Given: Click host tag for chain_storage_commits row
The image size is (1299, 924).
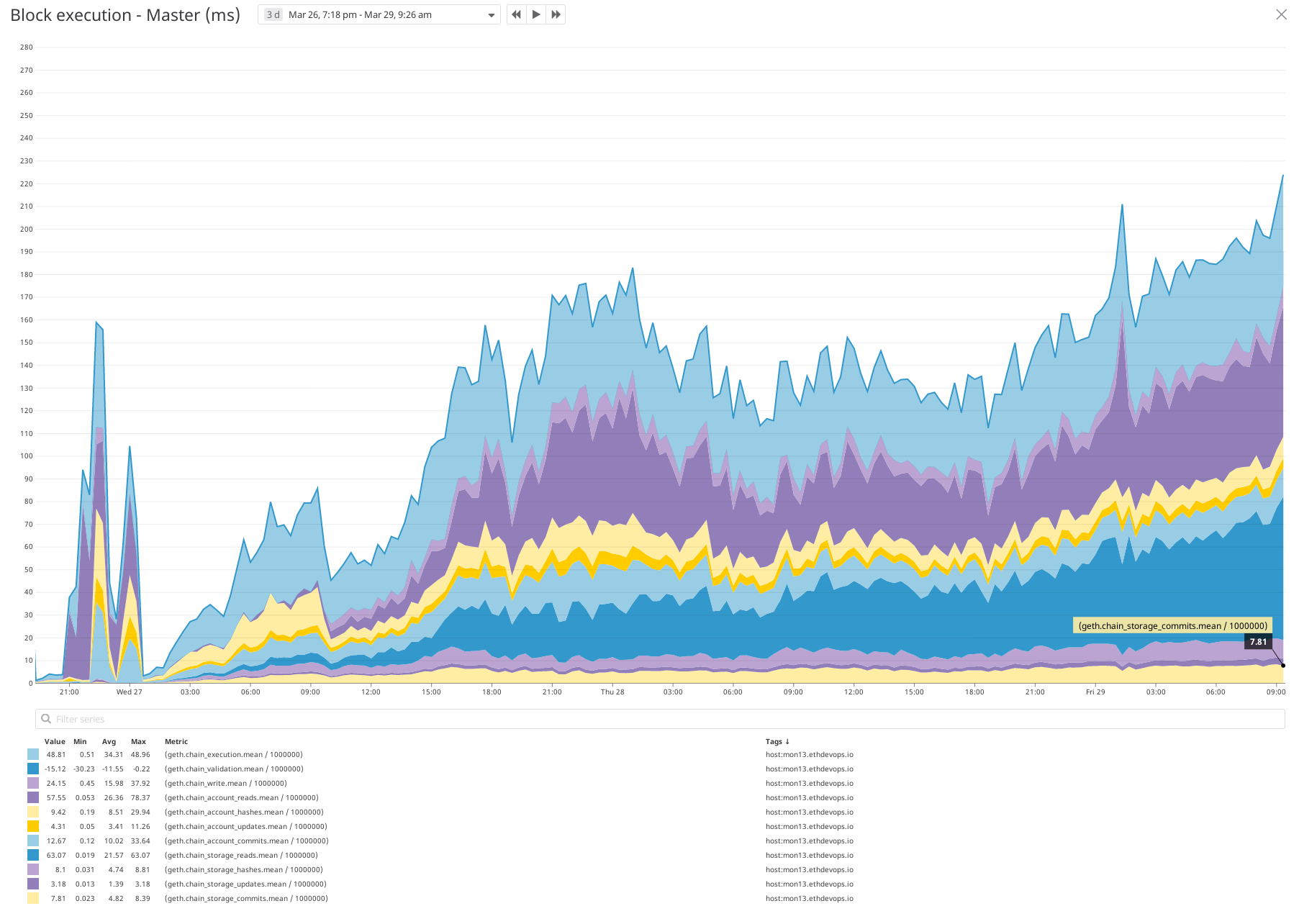Looking at the screenshot, I should point(809,898).
